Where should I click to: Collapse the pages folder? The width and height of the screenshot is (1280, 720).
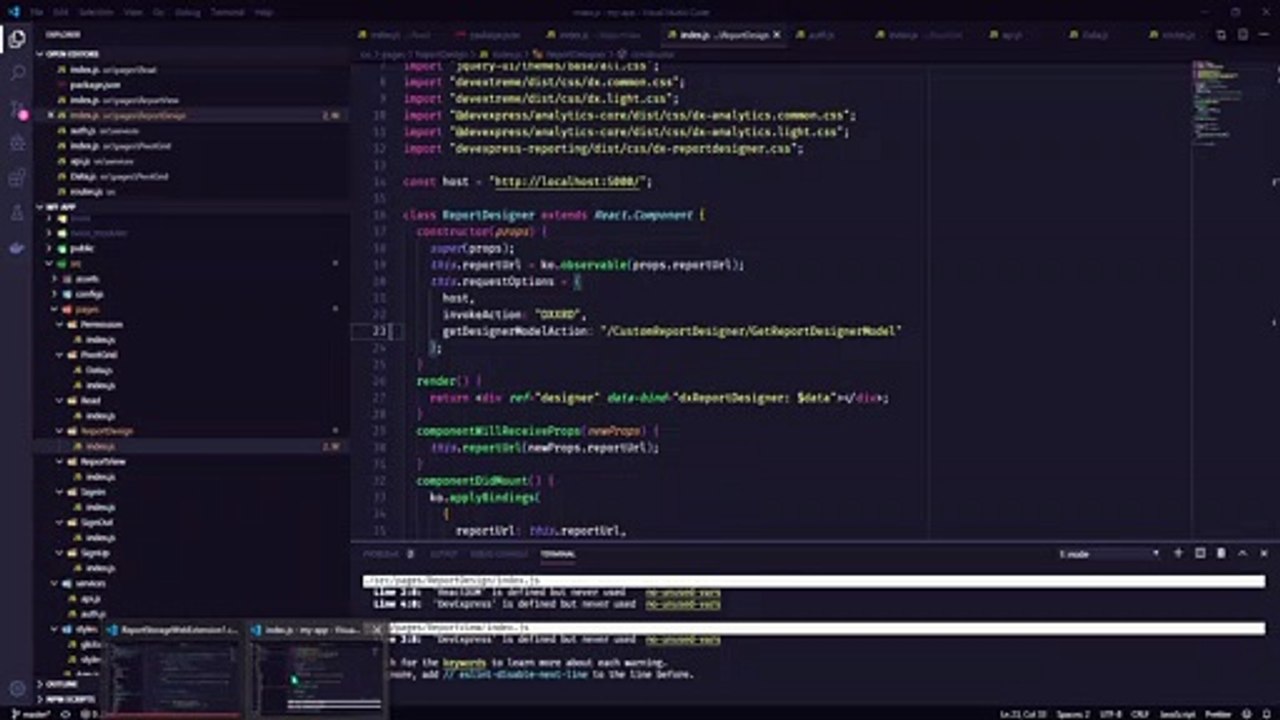coord(87,310)
